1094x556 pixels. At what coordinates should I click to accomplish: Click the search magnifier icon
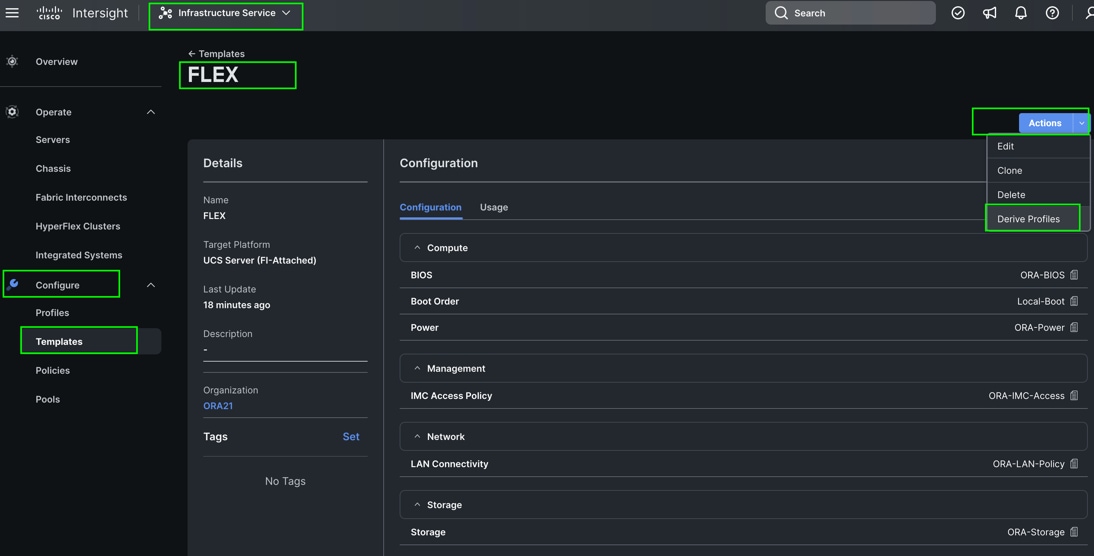[x=781, y=13]
